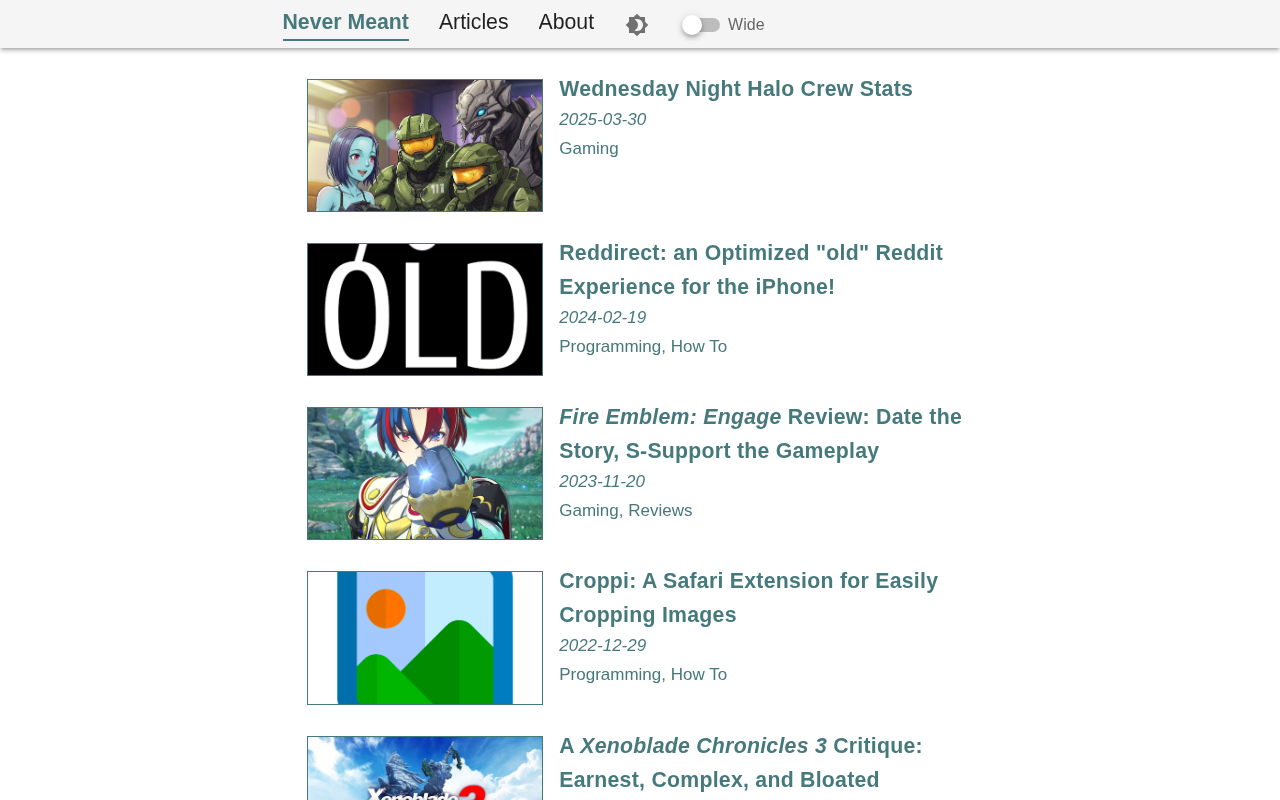This screenshot has height=800, width=1280.
Task: Click the Croppi image icon thumbnail
Action: 425,638
